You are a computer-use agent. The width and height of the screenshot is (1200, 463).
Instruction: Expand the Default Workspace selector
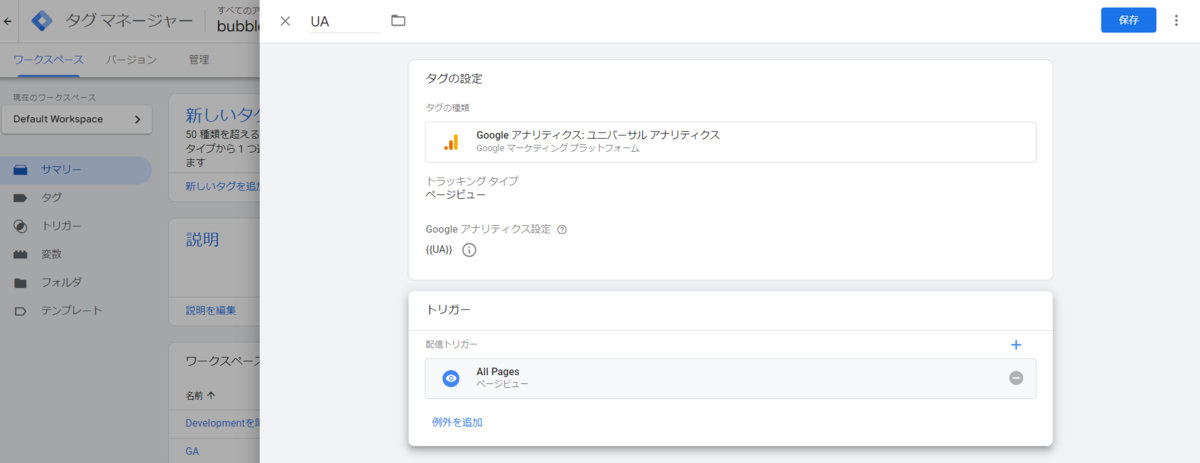click(77, 119)
